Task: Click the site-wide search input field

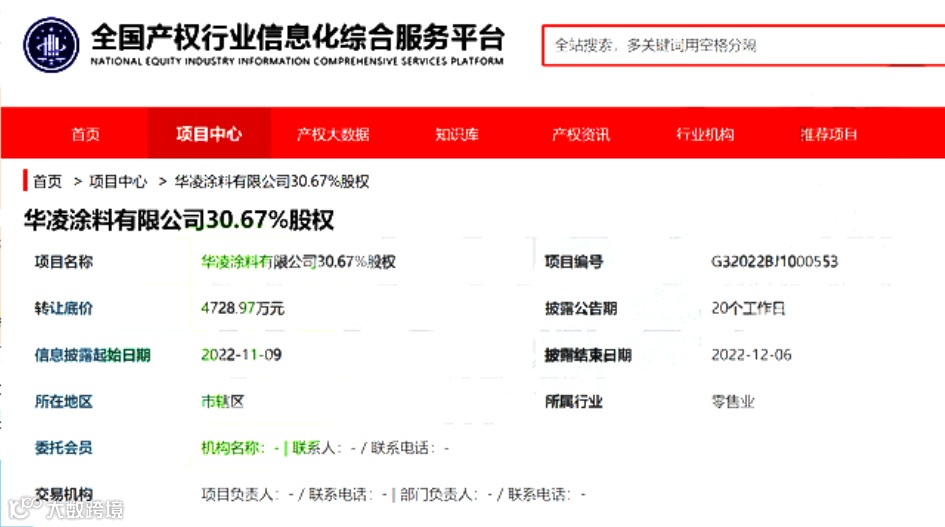Action: point(744,45)
